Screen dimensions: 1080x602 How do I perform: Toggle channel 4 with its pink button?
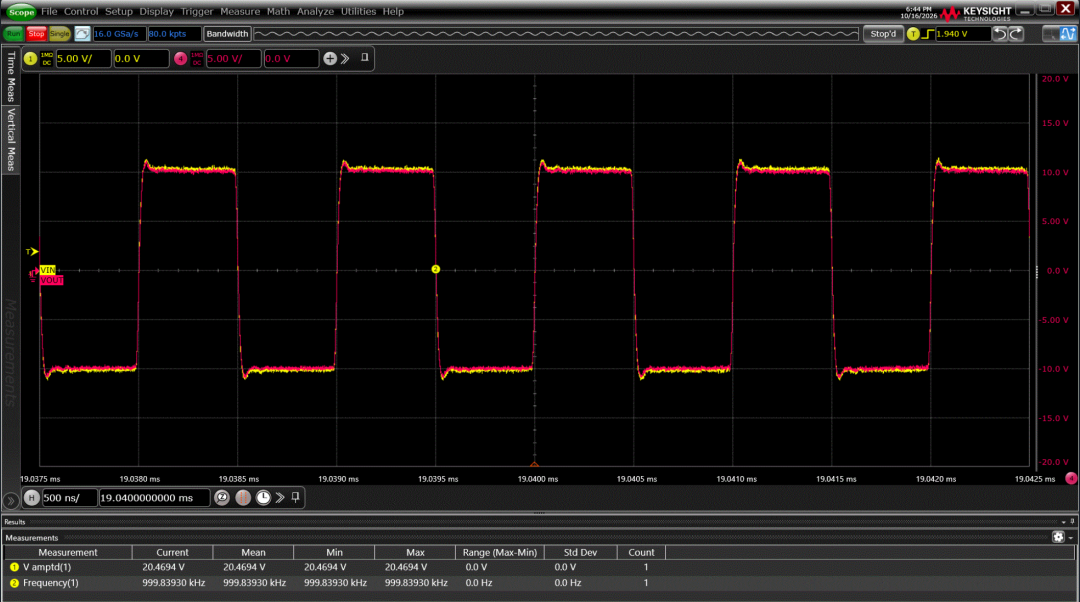tap(180, 59)
